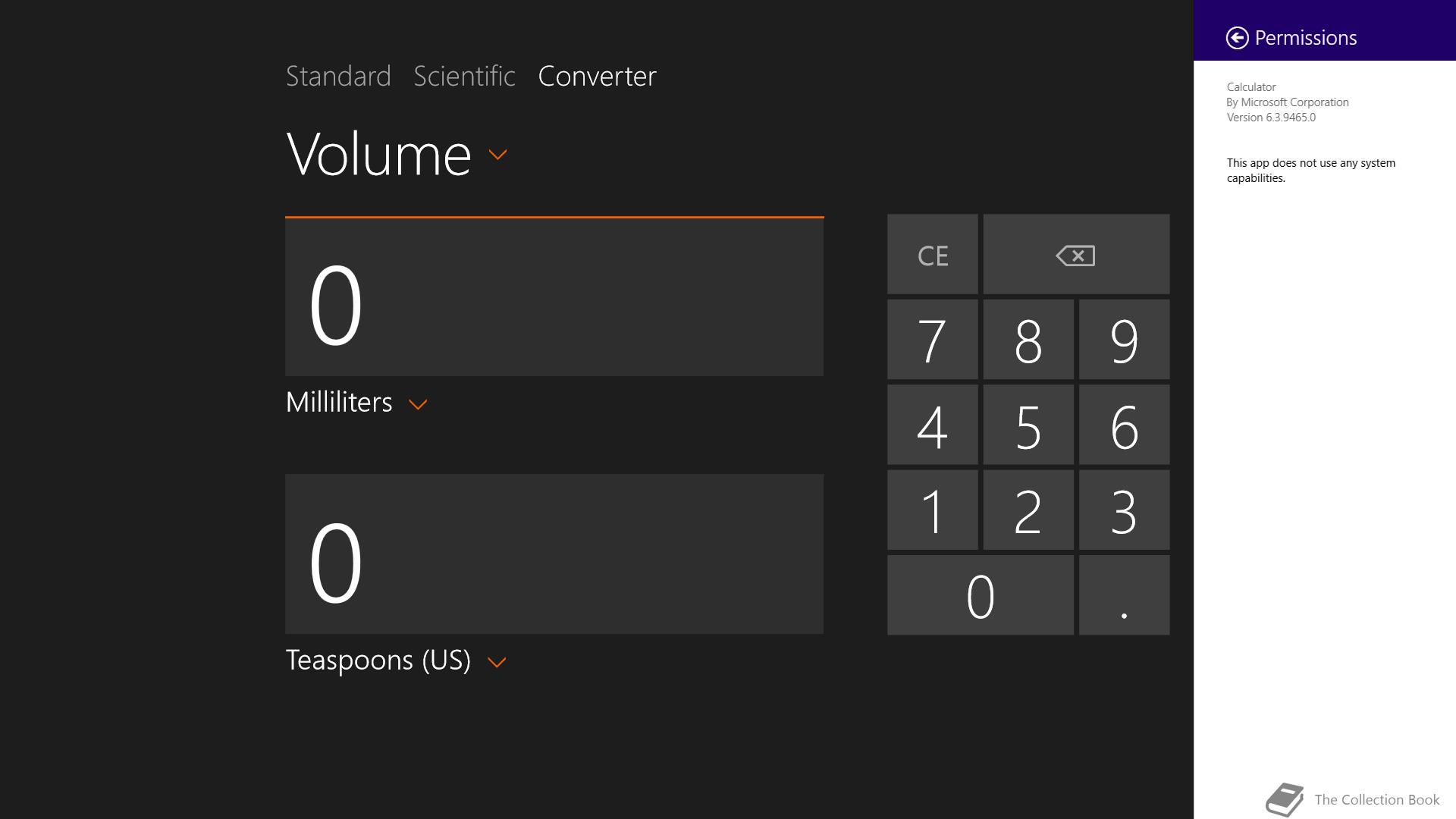Screen dimensions: 1456x819
Task: Go back using the Permissions arrow icon
Action: coord(1237,38)
